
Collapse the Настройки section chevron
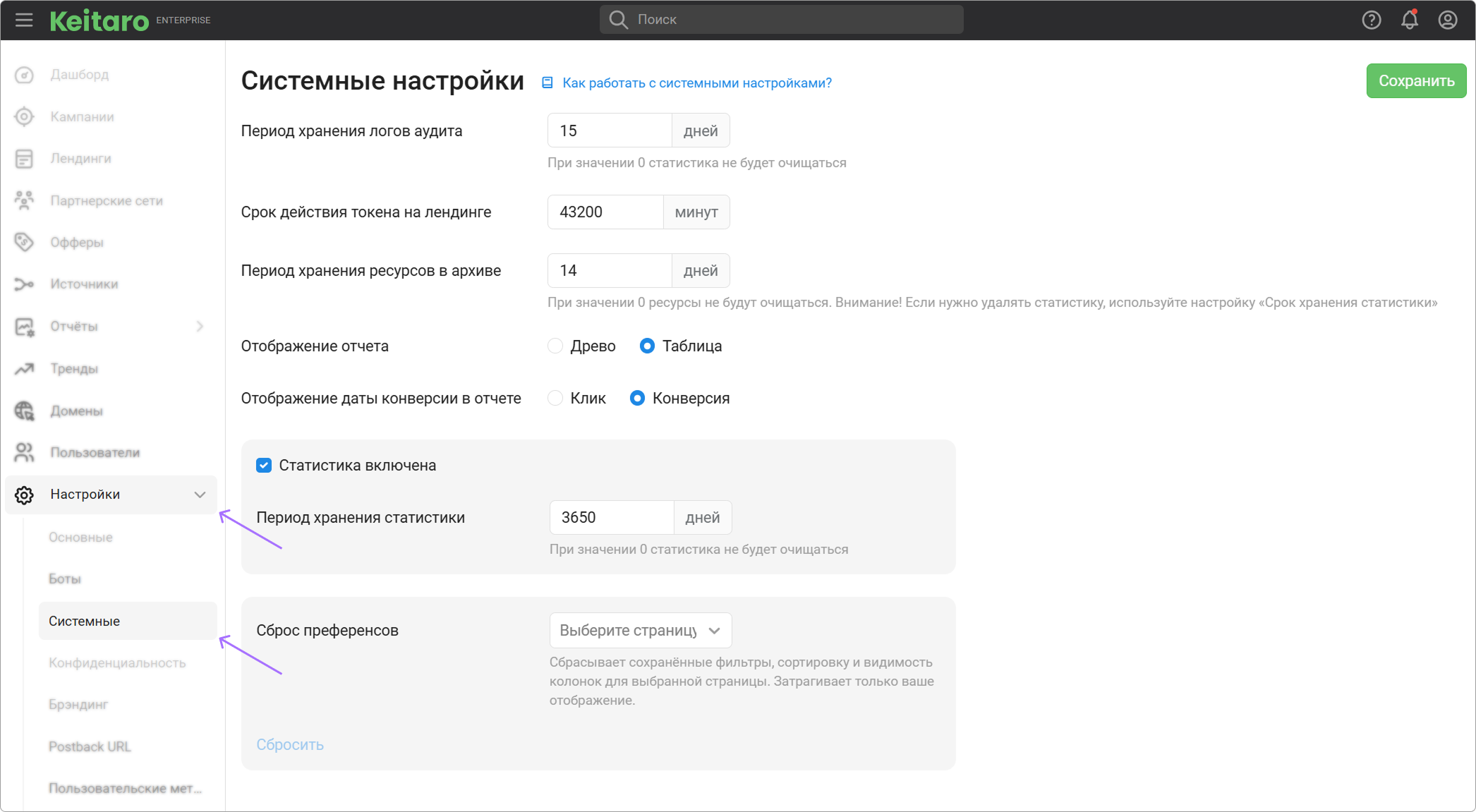click(x=200, y=495)
